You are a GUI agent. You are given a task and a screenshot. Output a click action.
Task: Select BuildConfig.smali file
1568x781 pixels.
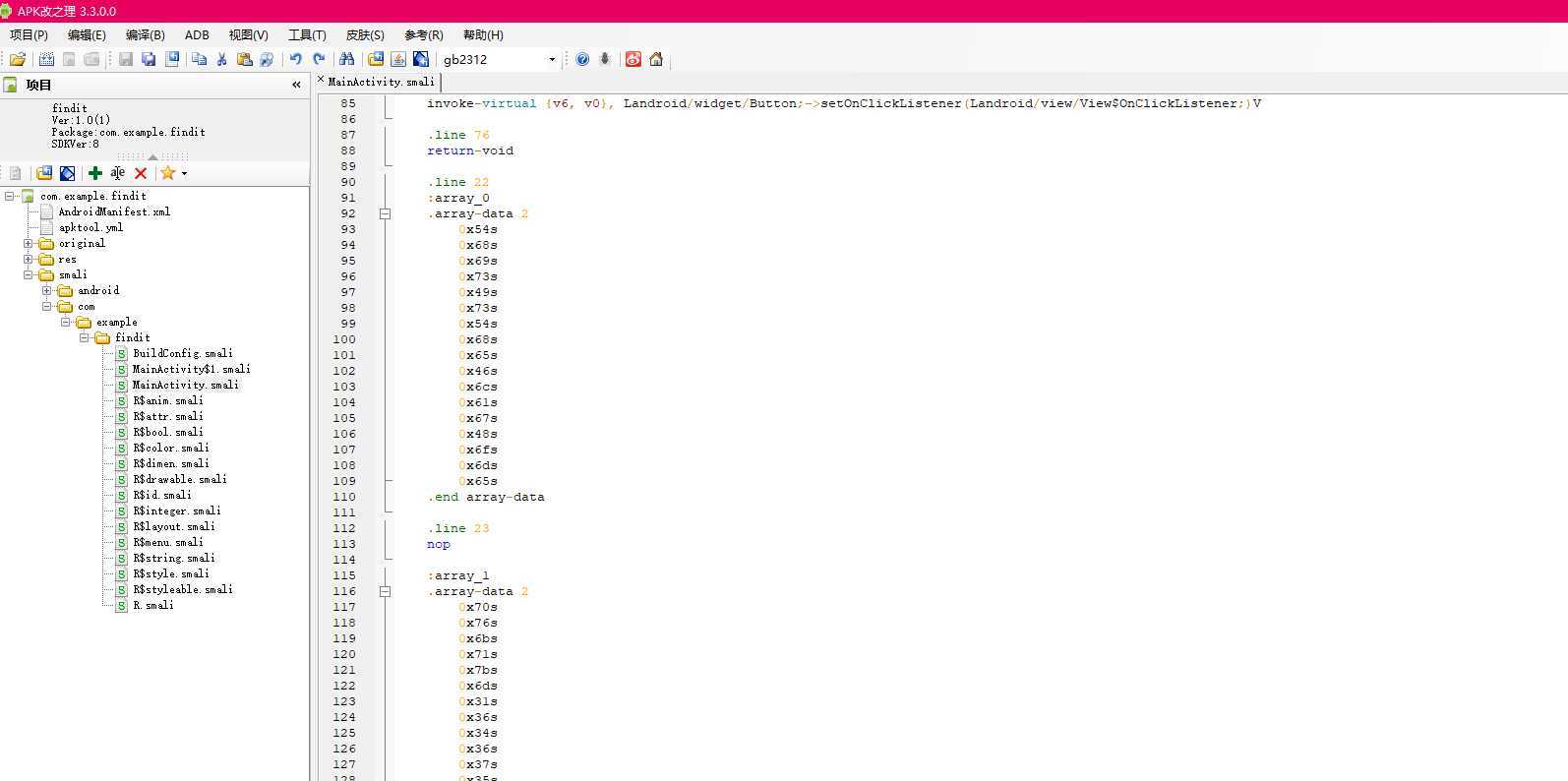pyautogui.click(x=183, y=353)
